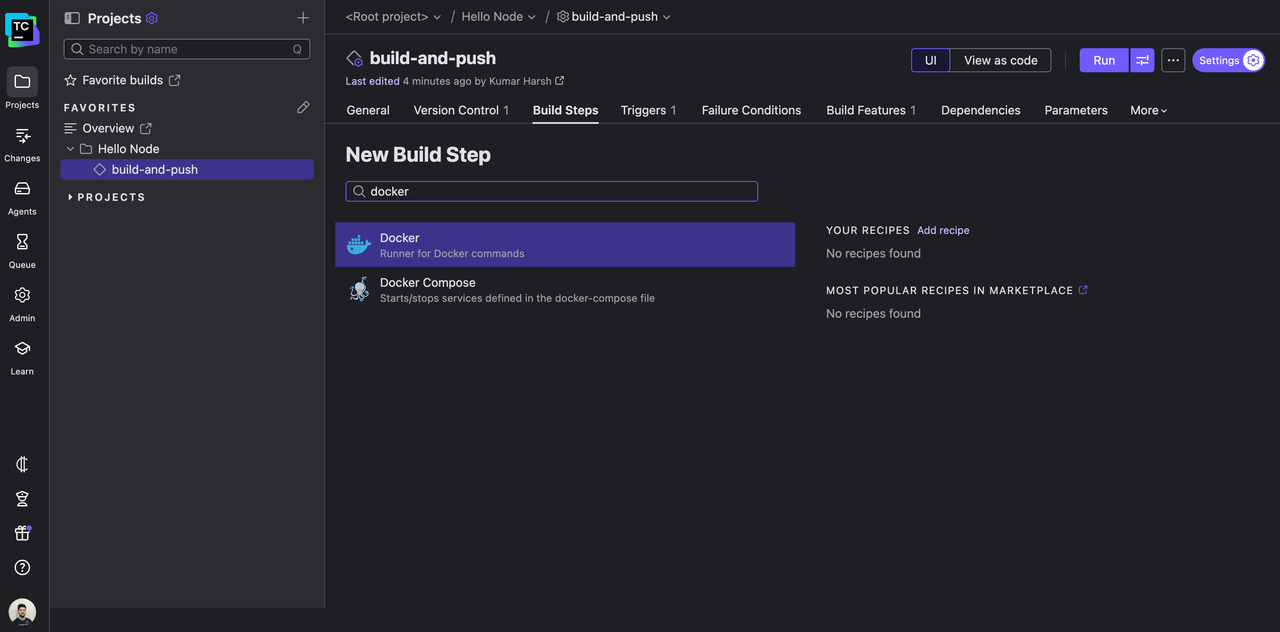This screenshot has width=1280, height=632.
Task: Click the Add recipe link
Action: (943, 230)
